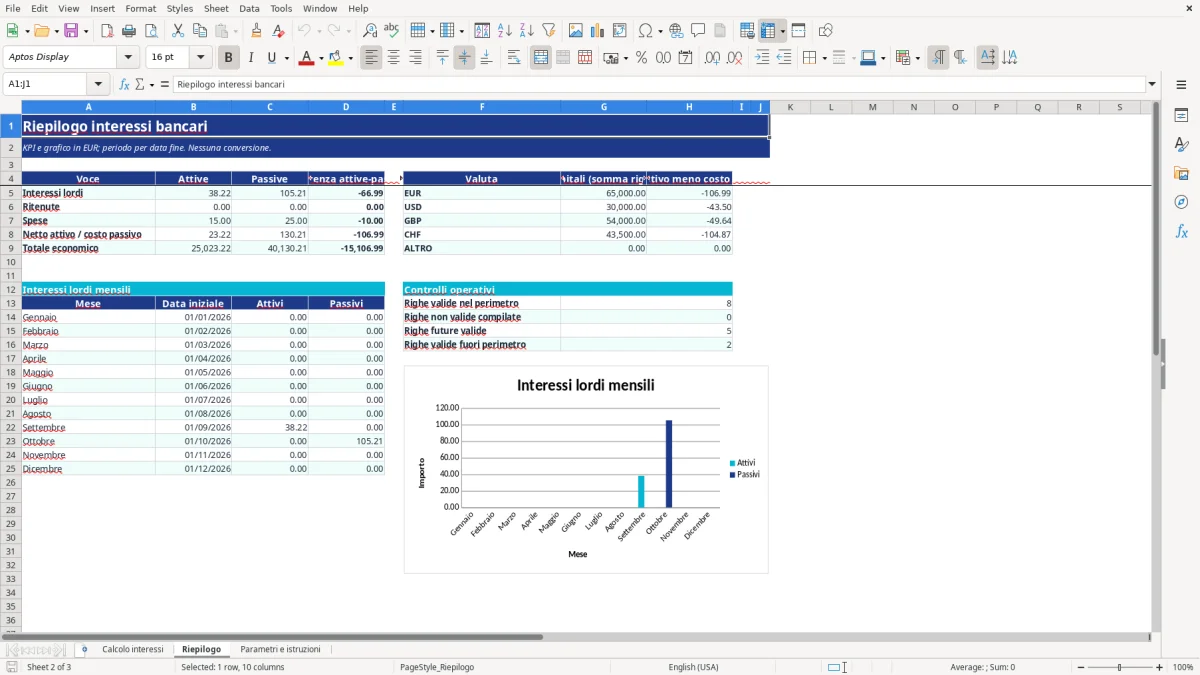The width and height of the screenshot is (1200, 675).
Task: Toggle Bold formatting
Action: 229,58
